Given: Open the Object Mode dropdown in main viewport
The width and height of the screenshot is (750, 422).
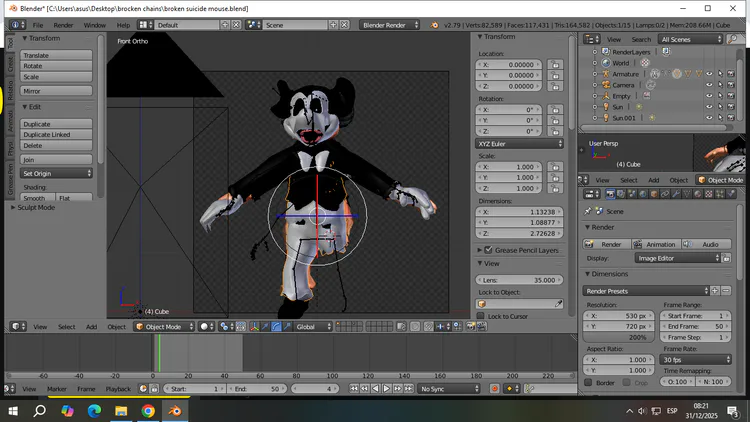Looking at the screenshot, I should (164, 327).
